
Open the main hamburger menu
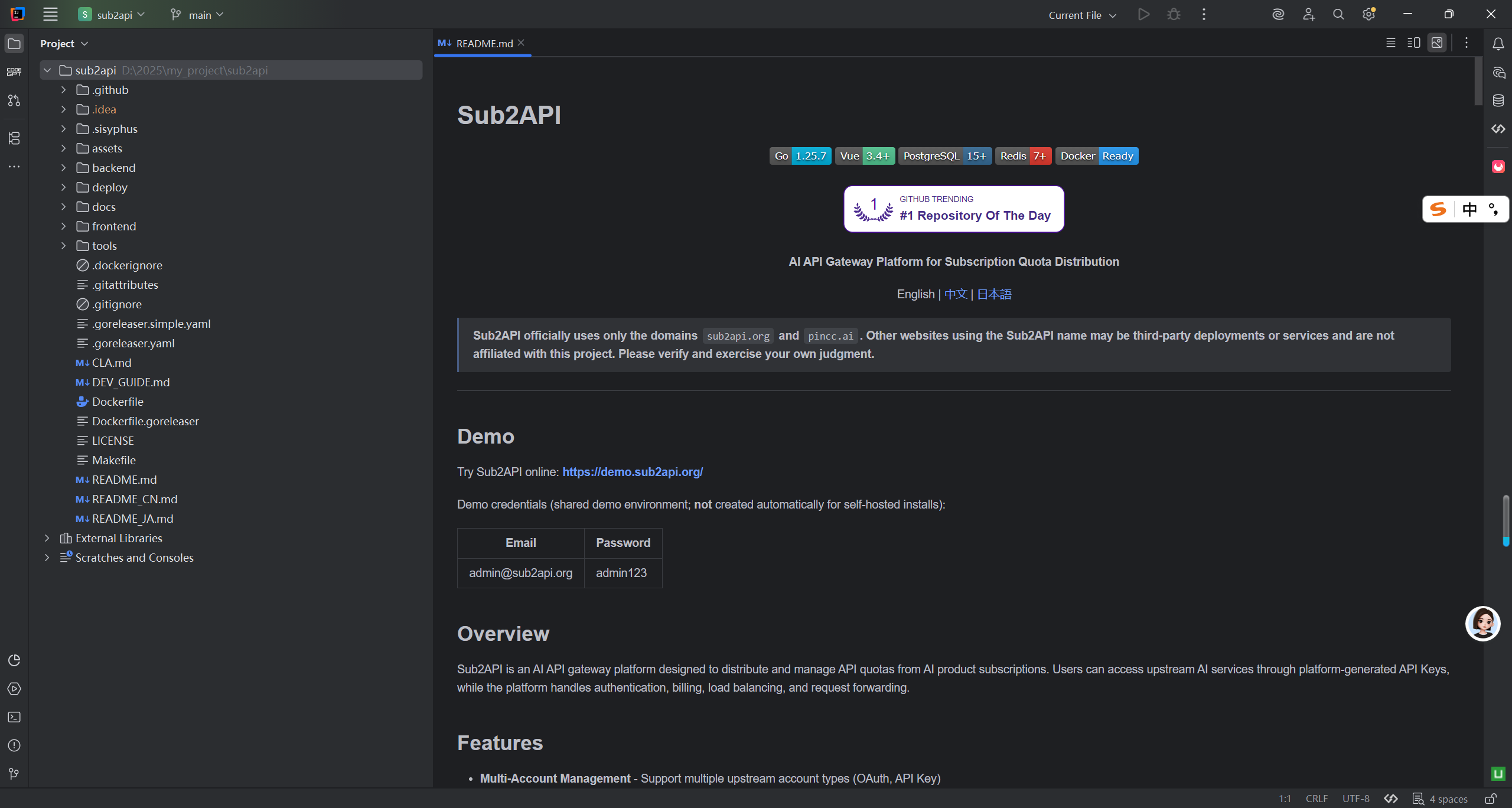coord(50,15)
